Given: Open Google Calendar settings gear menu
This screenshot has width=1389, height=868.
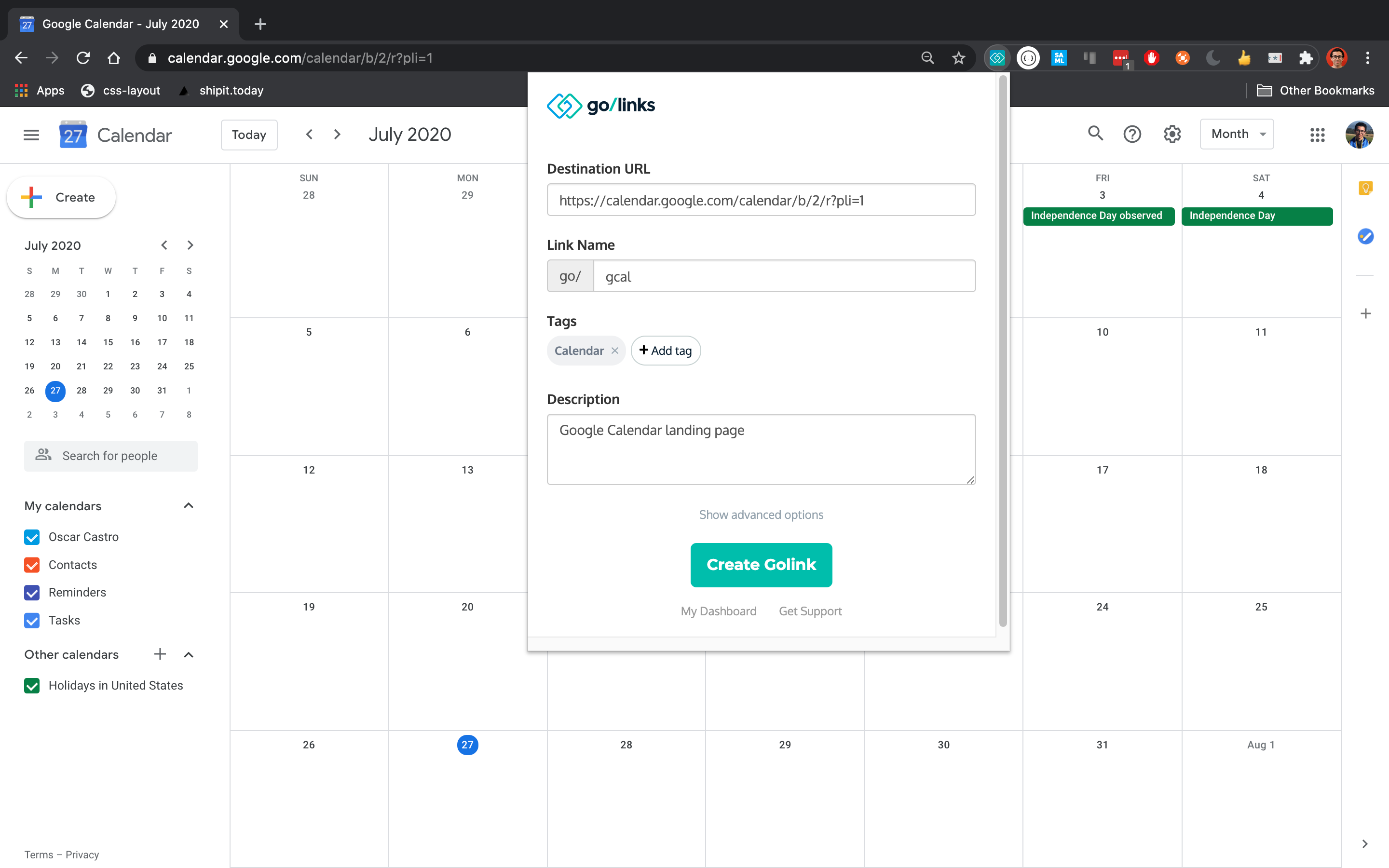Looking at the screenshot, I should click(1171, 135).
